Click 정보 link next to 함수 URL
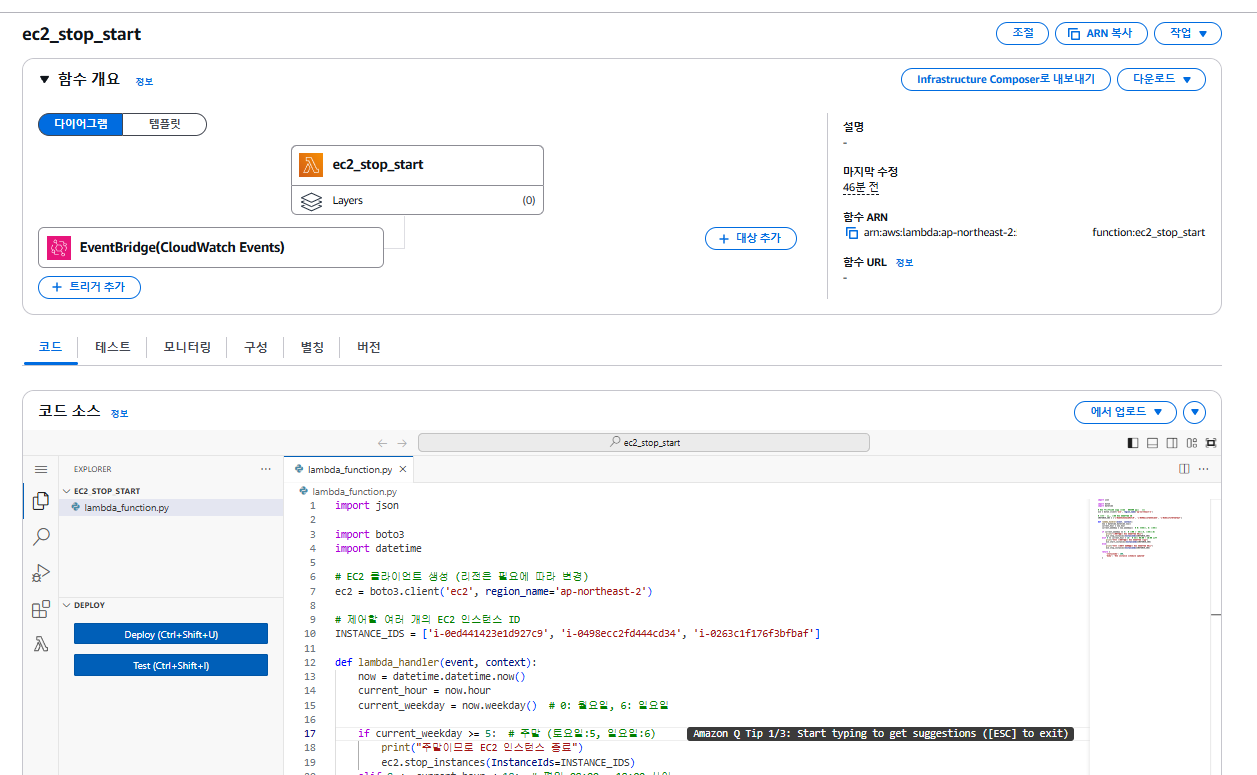 pyautogui.click(x=904, y=262)
